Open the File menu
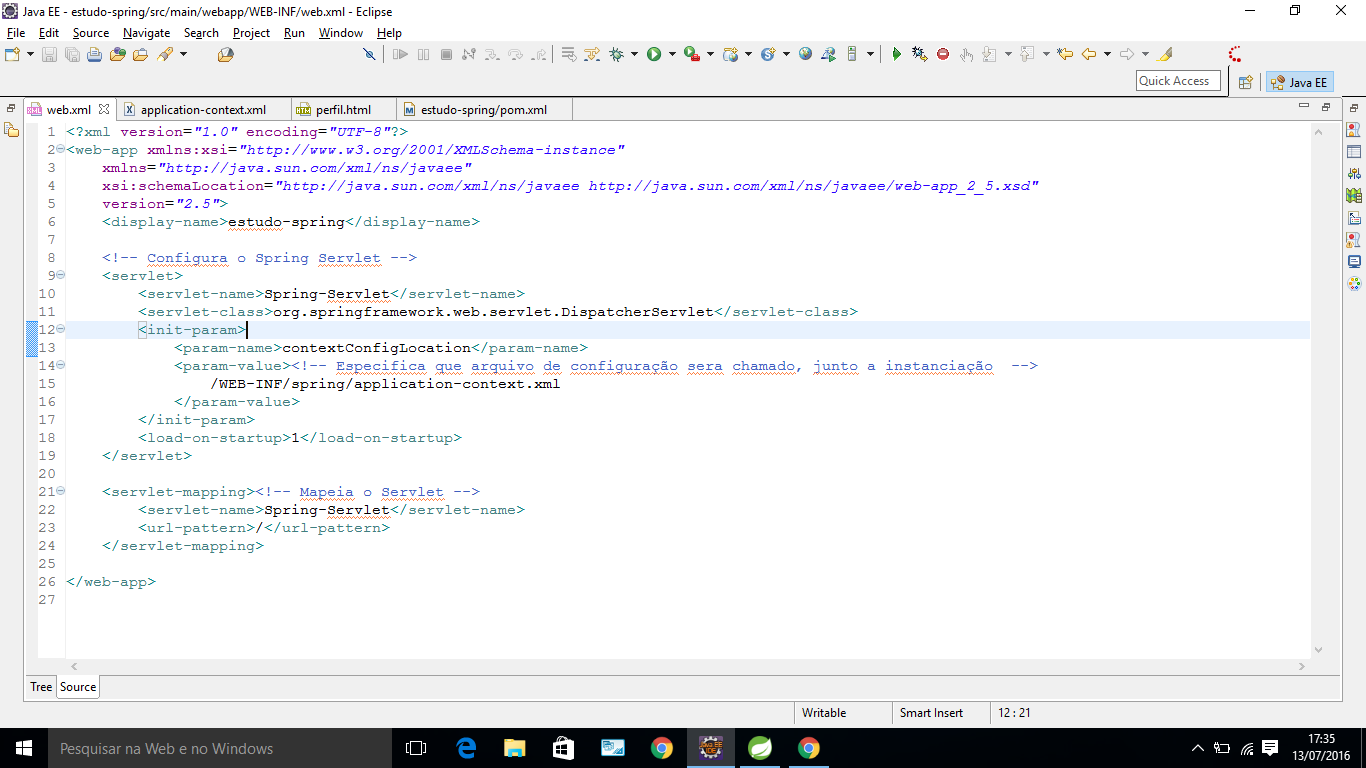This screenshot has height=768, width=1366. [x=16, y=33]
